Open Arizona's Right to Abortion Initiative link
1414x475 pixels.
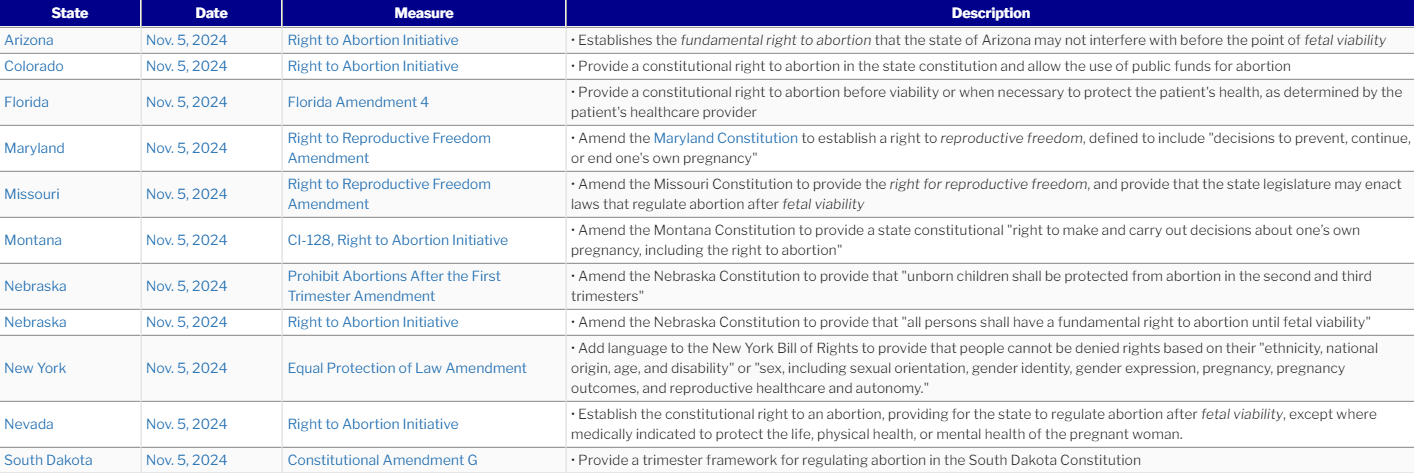coord(373,40)
